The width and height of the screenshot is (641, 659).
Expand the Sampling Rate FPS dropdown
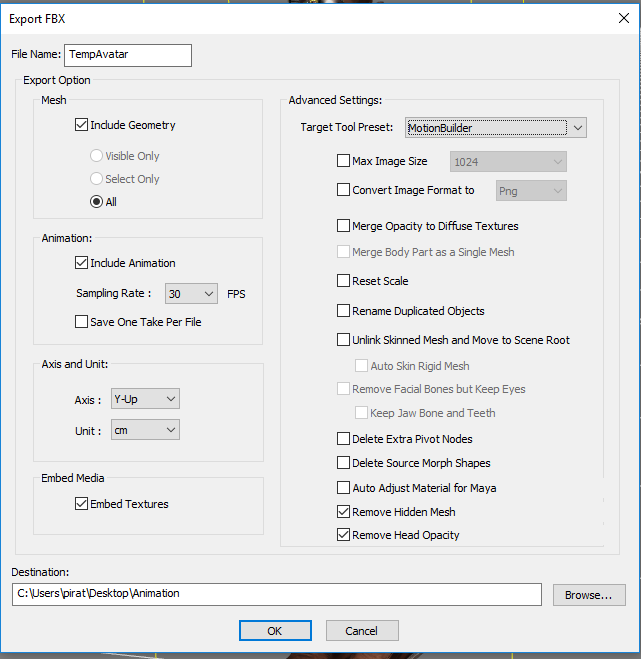tap(191, 294)
